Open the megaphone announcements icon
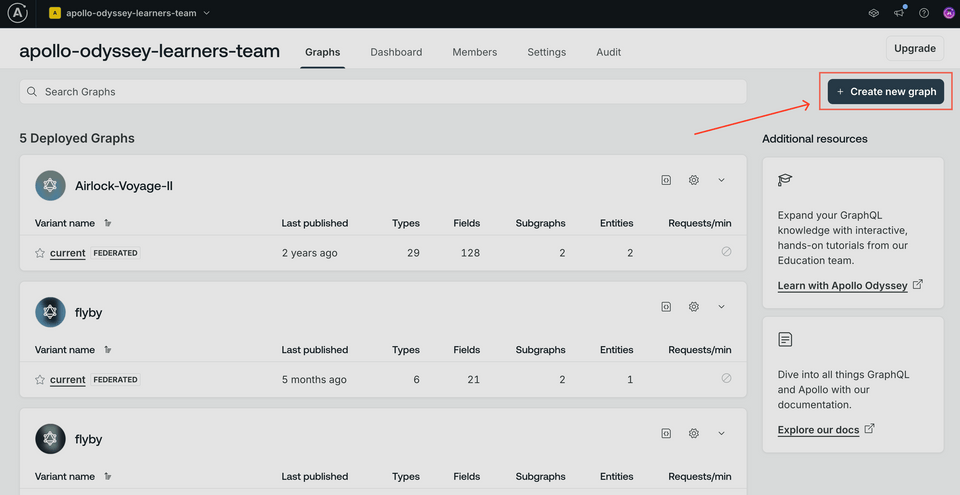Viewport: 960px width, 495px height. tap(899, 13)
